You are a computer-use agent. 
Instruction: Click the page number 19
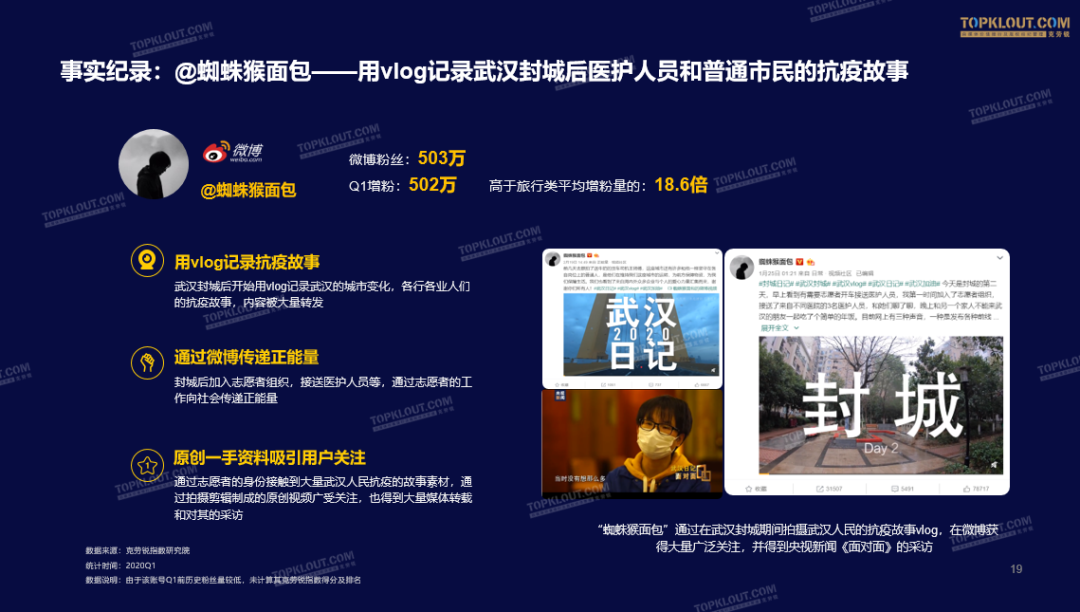coord(1016,569)
